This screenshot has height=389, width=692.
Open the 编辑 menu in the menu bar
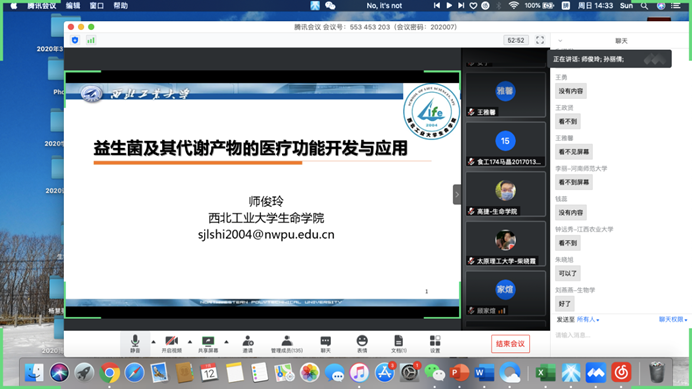(73, 6)
